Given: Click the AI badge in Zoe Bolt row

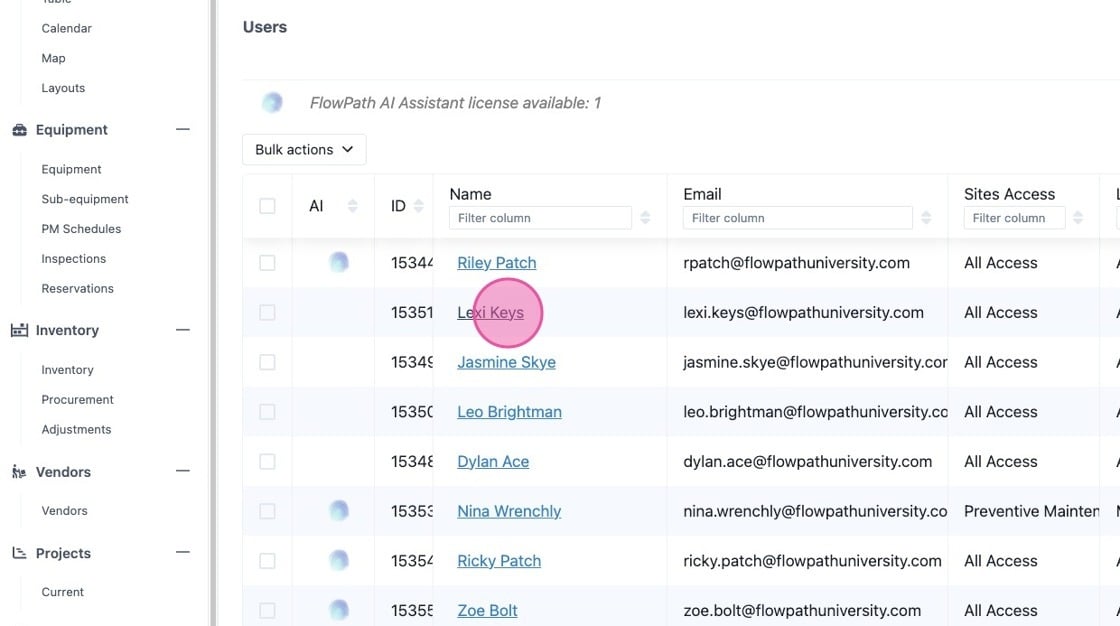Looking at the screenshot, I should click(339, 610).
